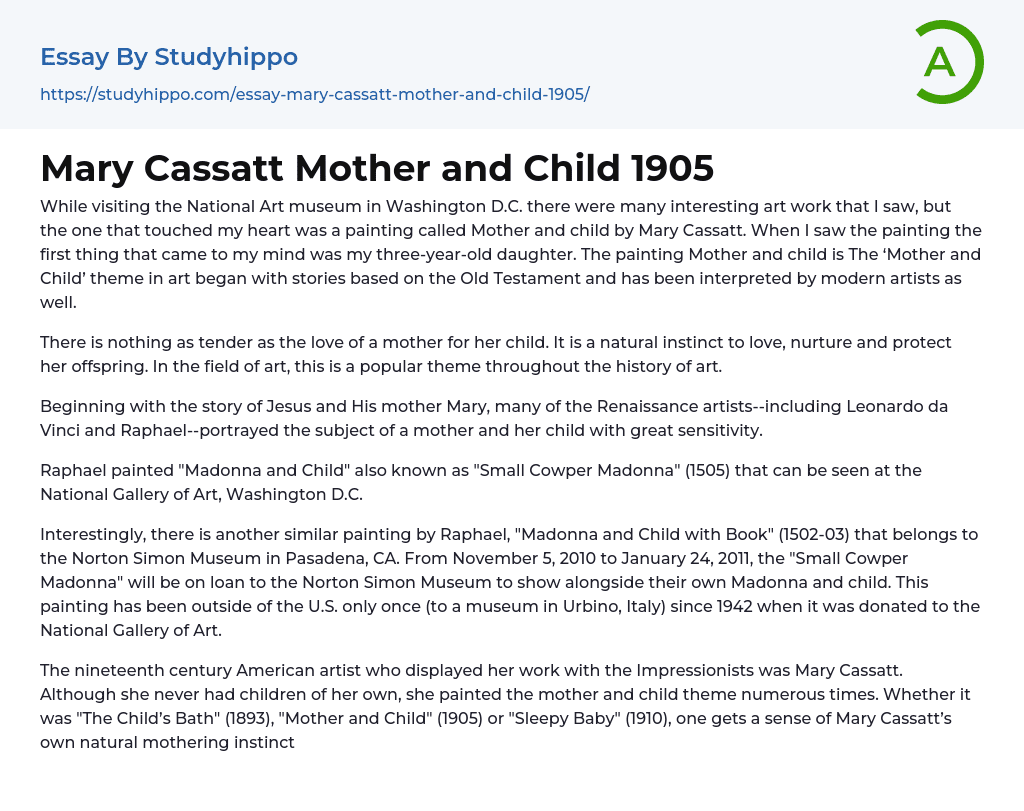Open the studyhippo.com essay URL link

coord(314,94)
